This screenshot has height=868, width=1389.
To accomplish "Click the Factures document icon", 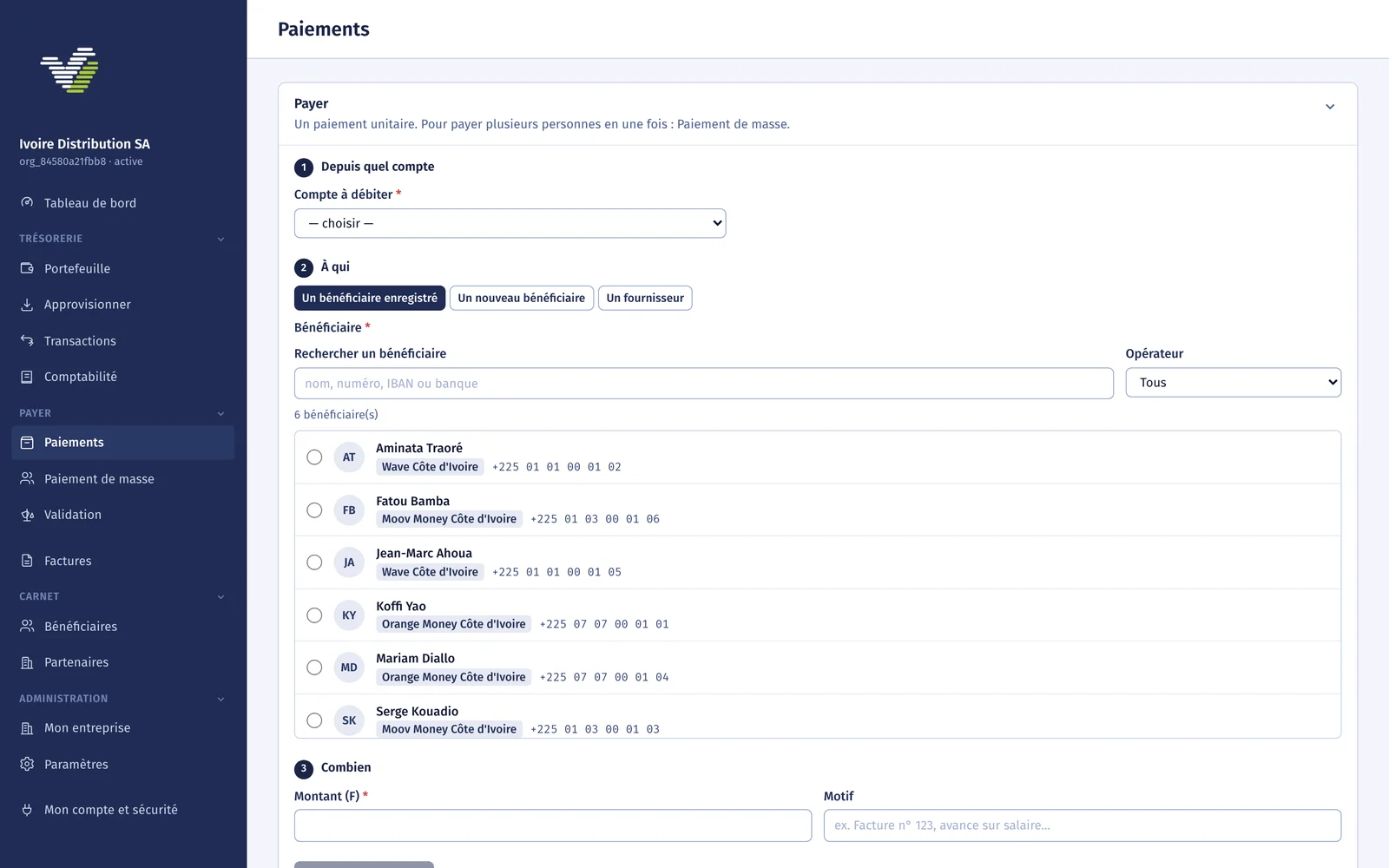I will coord(27,561).
